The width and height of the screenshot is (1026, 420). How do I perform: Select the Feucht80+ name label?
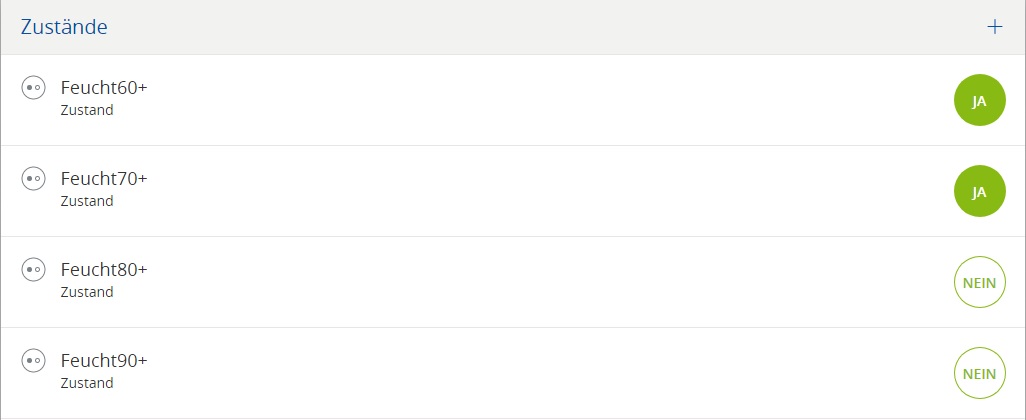pyautogui.click(x=104, y=270)
